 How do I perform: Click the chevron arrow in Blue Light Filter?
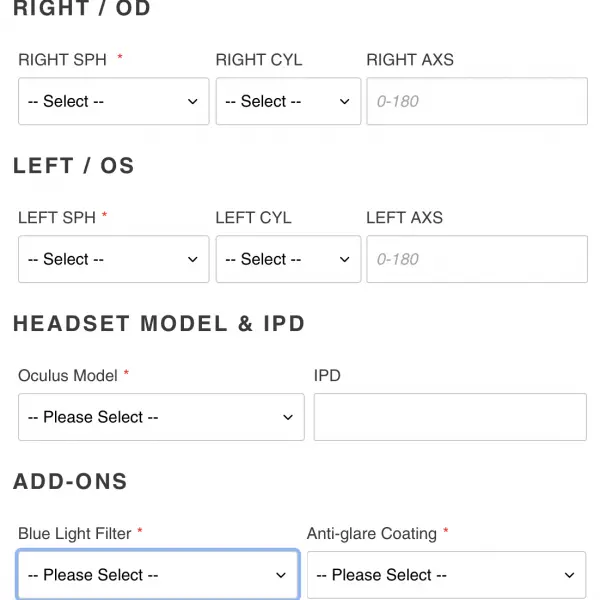click(281, 575)
